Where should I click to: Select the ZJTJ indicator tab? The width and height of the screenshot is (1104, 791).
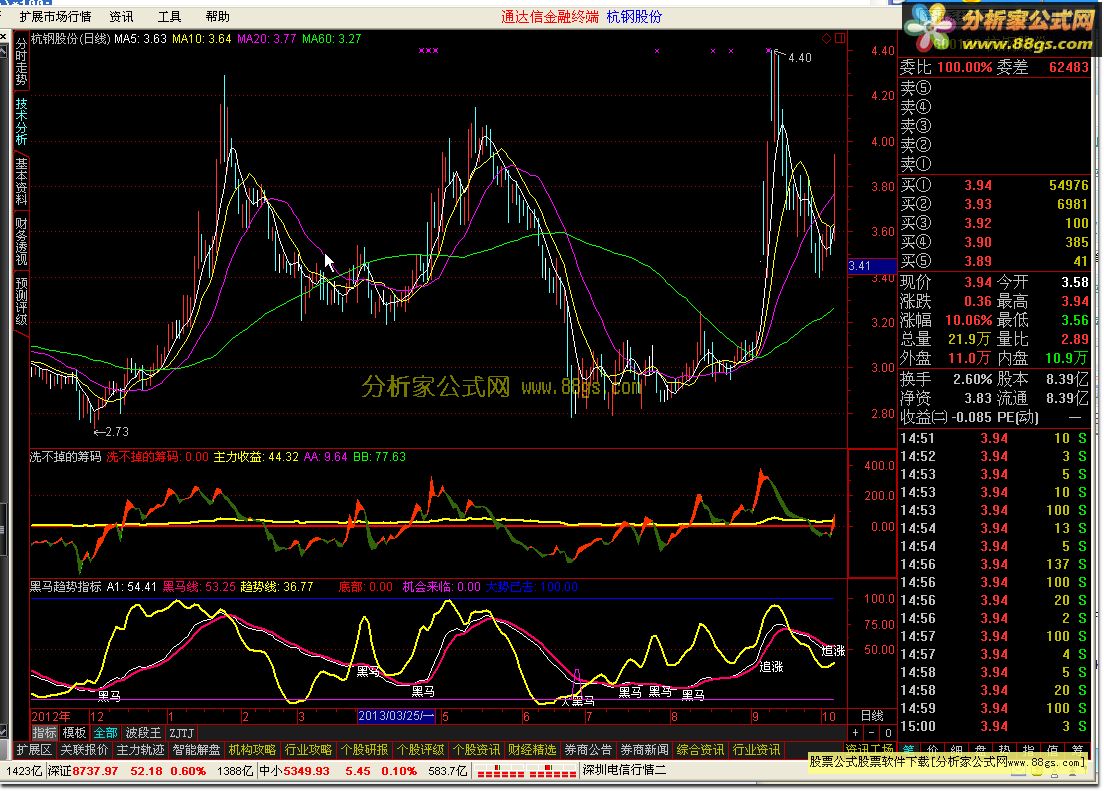click(182, 733)
